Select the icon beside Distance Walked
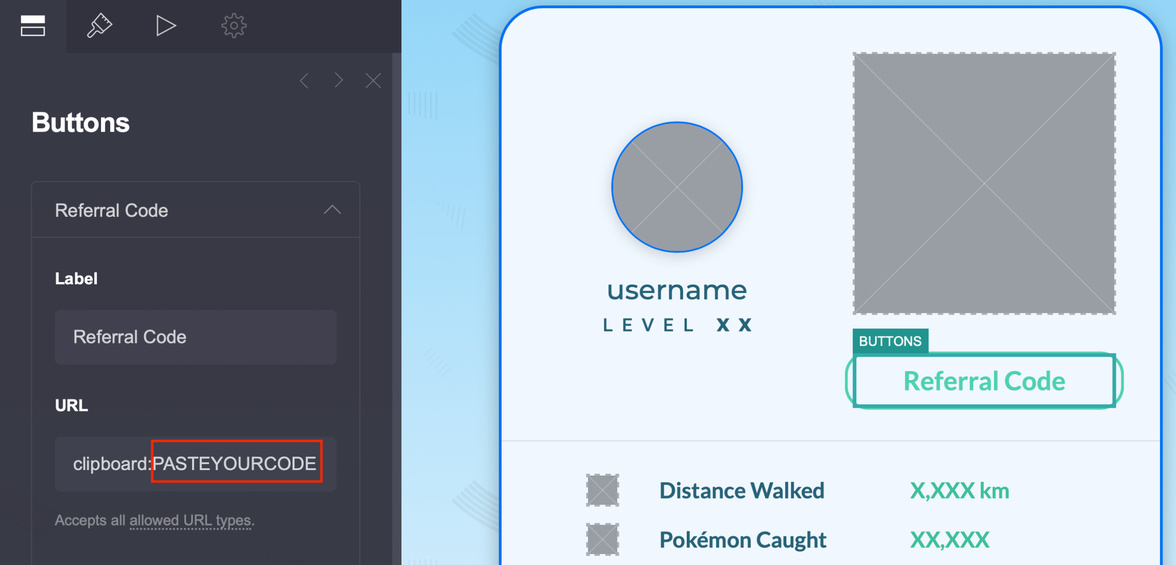Image resolution: width=1176 pixels, height=565 pixels. 602,491
